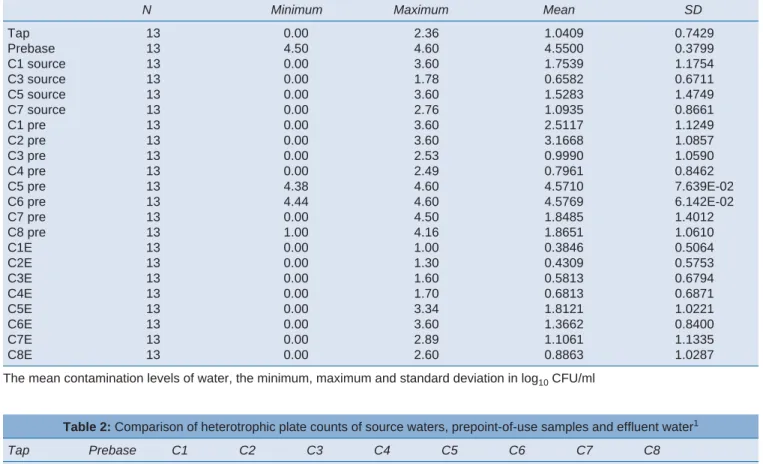Click maximum value 1.70 for C4E

pos(426,294)
